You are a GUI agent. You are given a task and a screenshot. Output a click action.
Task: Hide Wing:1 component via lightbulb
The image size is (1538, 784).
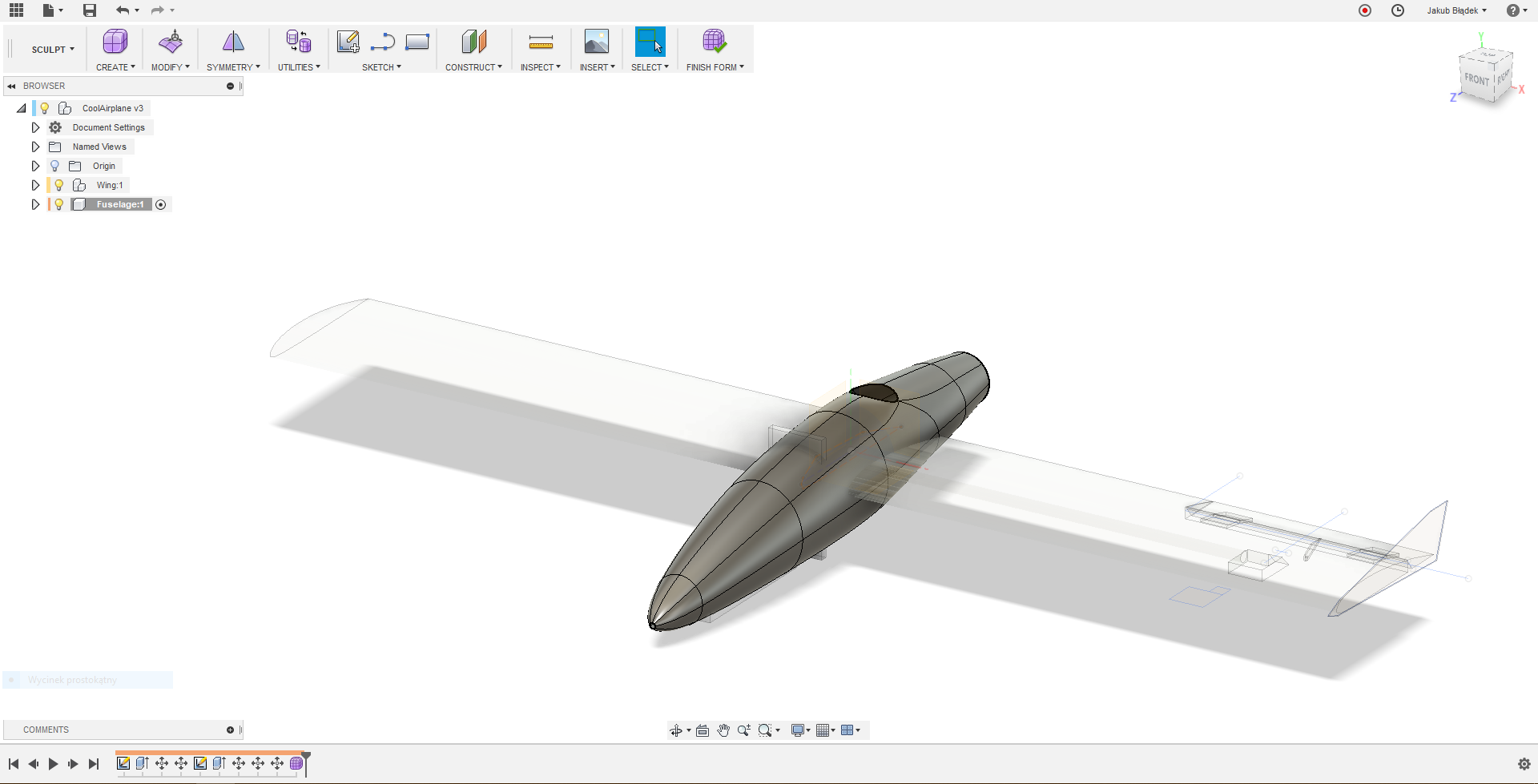[58, 185]
